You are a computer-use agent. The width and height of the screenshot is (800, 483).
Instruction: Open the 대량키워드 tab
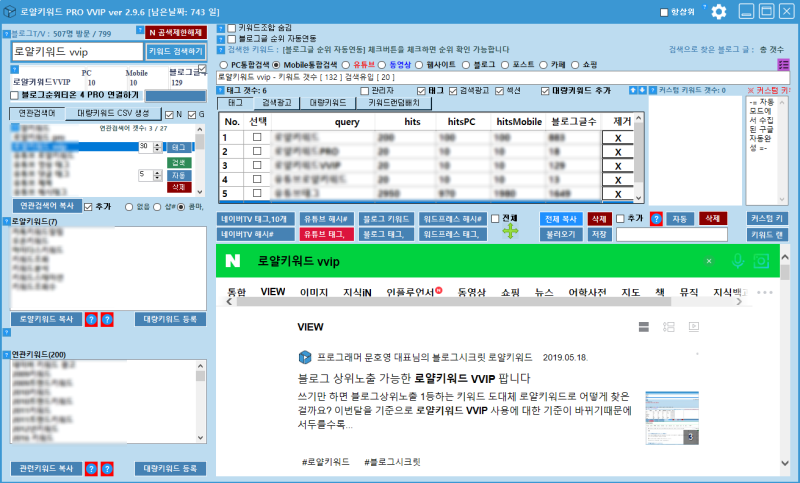[328, 103]
